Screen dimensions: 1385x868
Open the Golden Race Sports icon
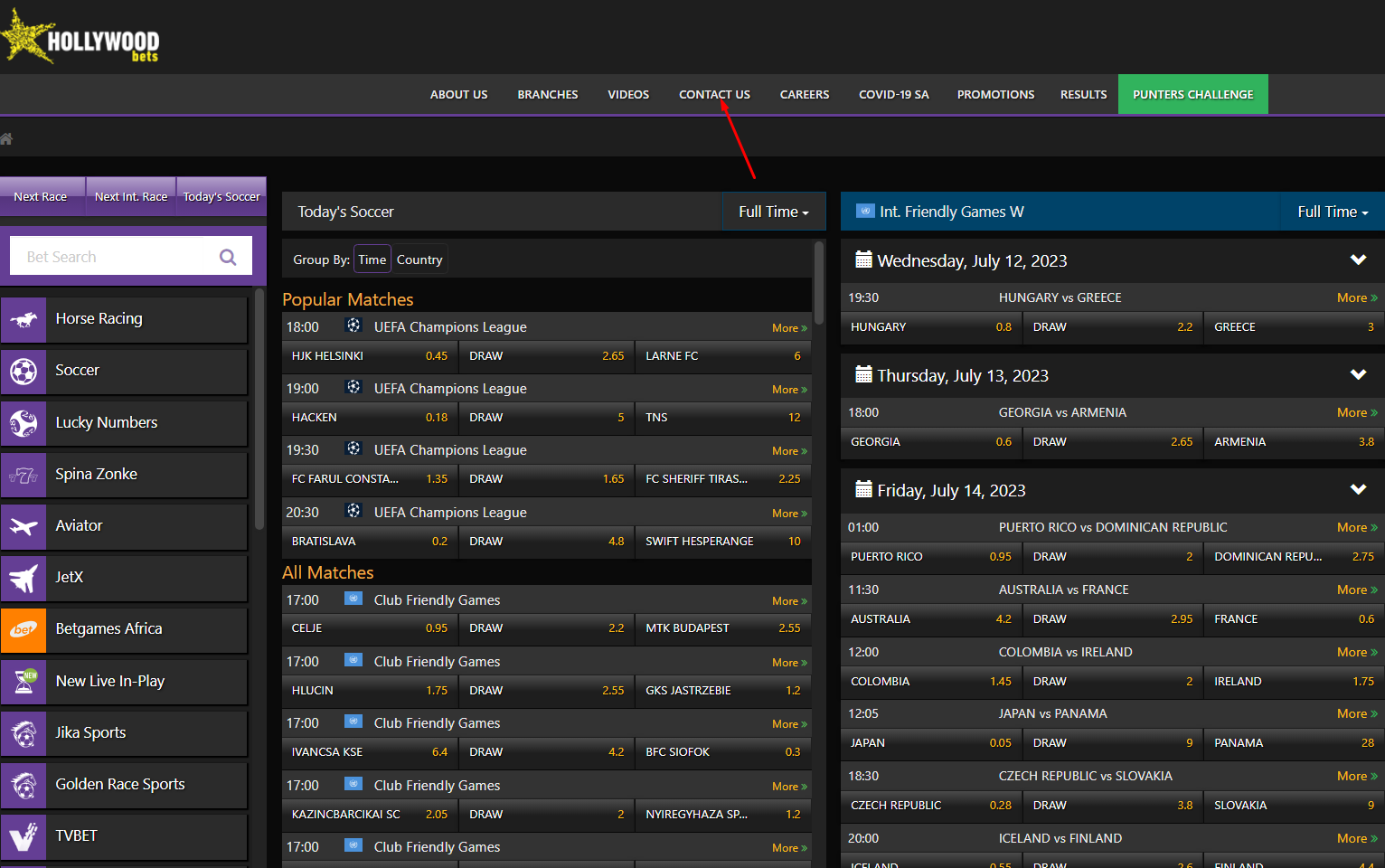[24, 785]
